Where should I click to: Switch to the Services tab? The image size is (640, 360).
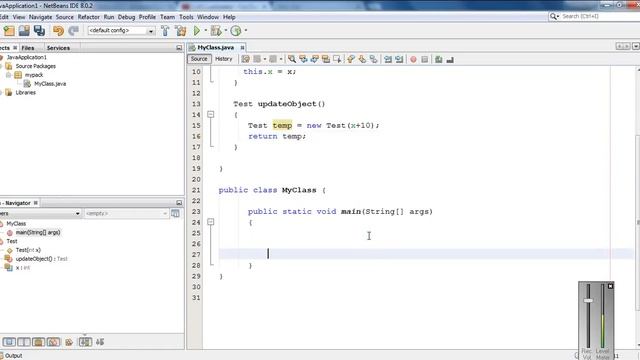click(x=58, y=48)
